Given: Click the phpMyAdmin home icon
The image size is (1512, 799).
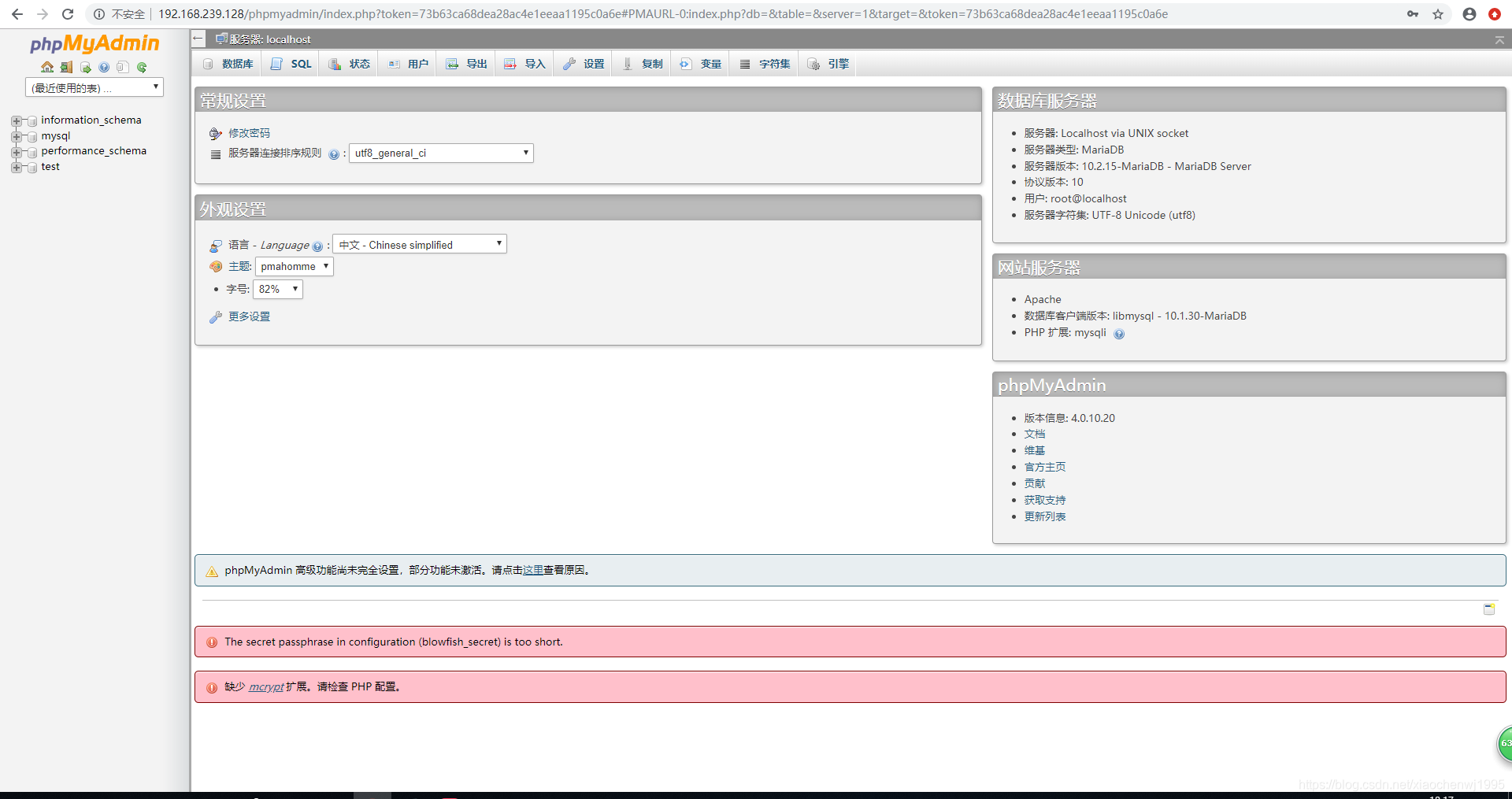Looking at the screenshot, I should [x=48, y=67].
